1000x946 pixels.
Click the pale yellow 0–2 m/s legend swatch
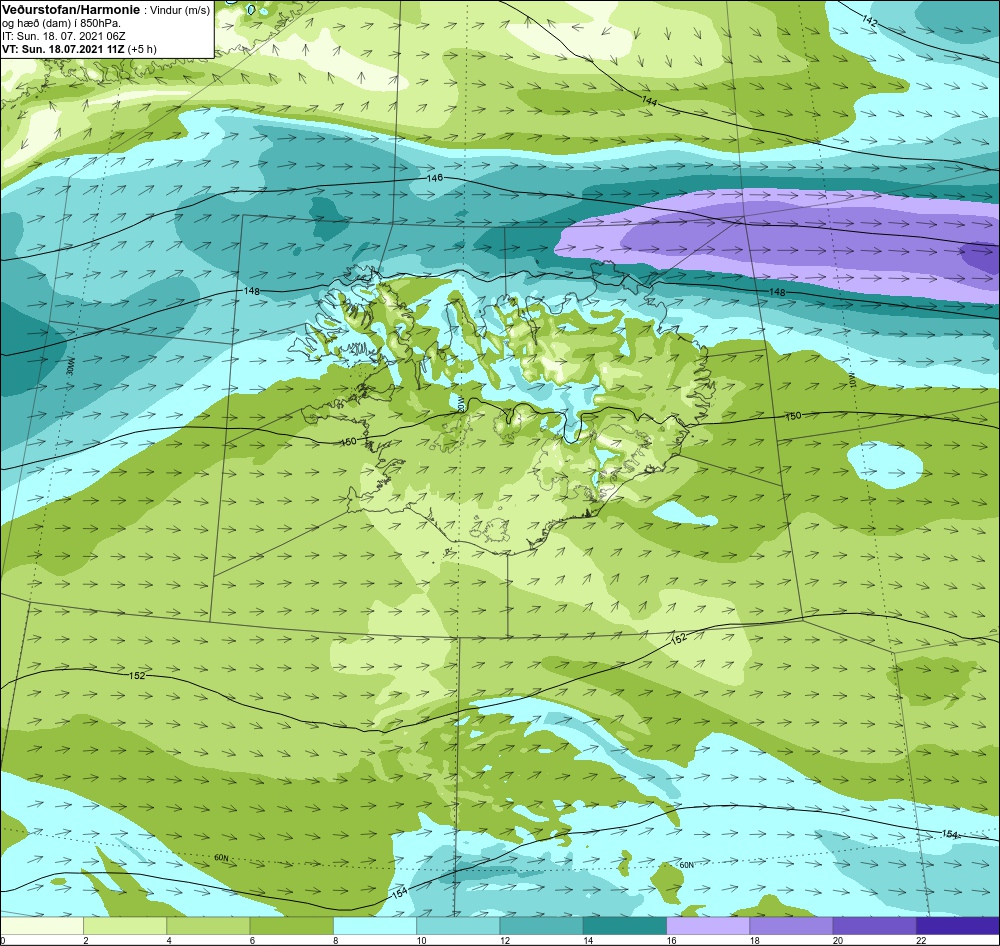click(41, 926)
